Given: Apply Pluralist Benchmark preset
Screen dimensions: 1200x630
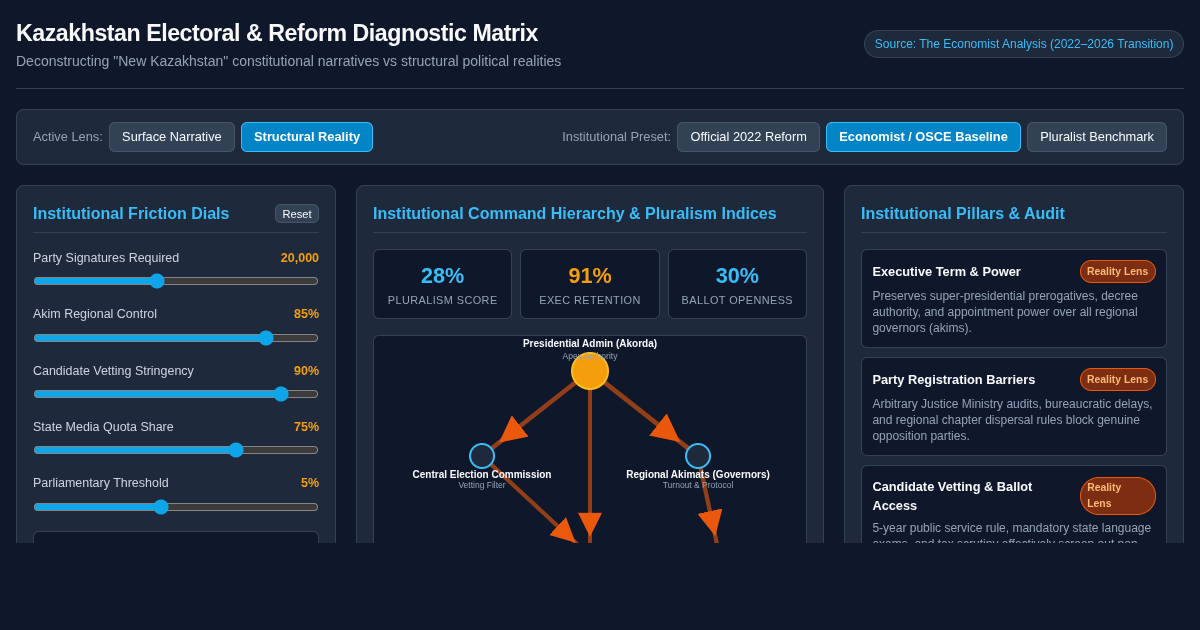Looking at the screenshot, I should [x=1097, y=137].
